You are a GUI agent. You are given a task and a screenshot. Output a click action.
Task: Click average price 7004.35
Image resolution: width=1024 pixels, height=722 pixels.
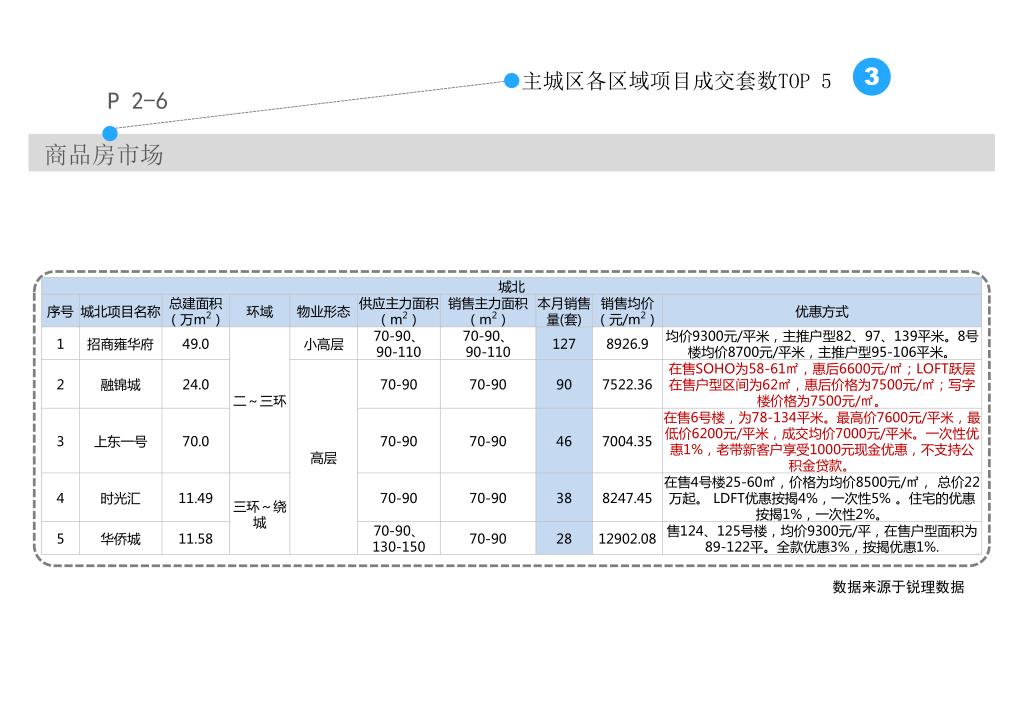(x=627, y=441)
